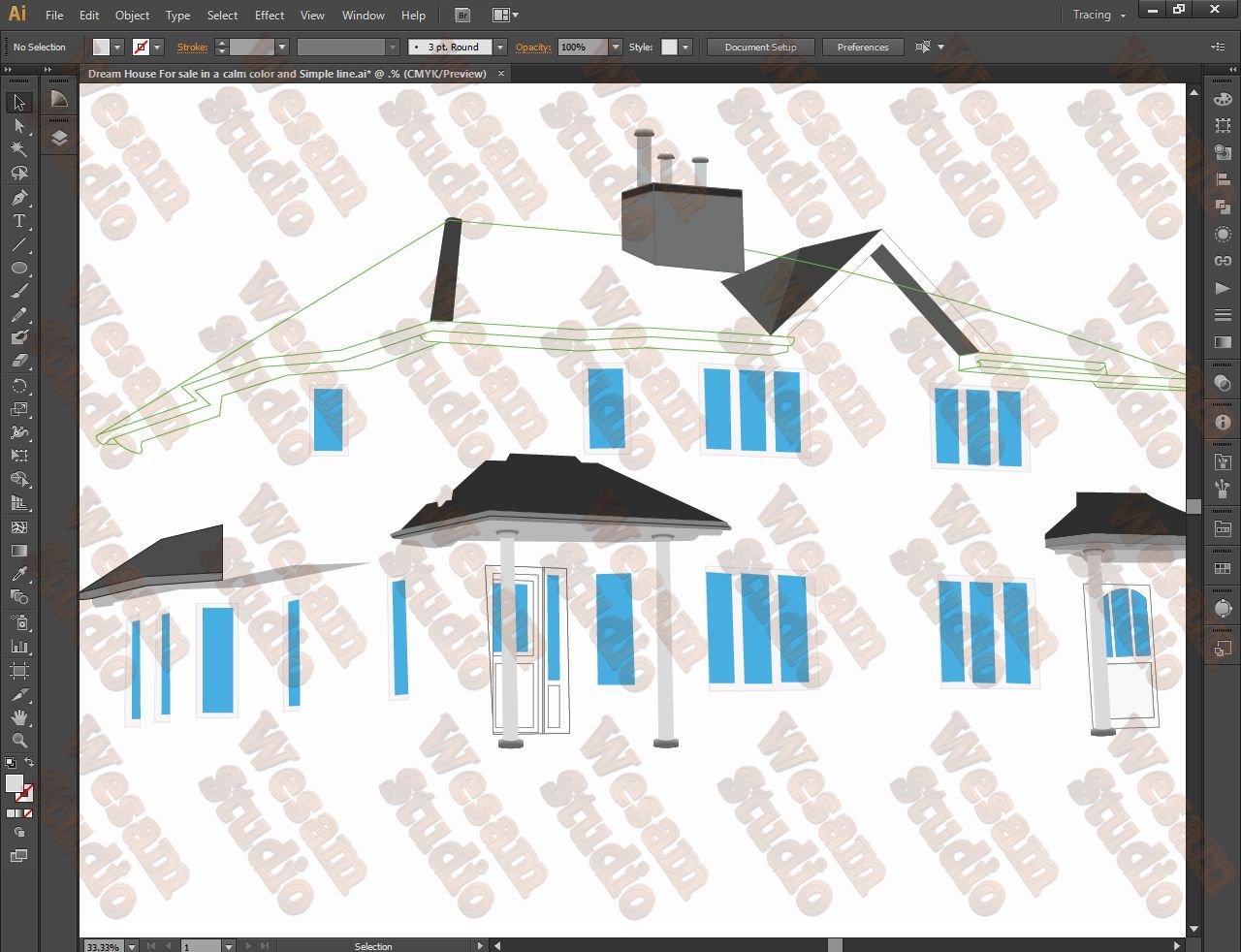Open the Layers panel icon
The image size is (1241, 952).
[x=59, y=138]
